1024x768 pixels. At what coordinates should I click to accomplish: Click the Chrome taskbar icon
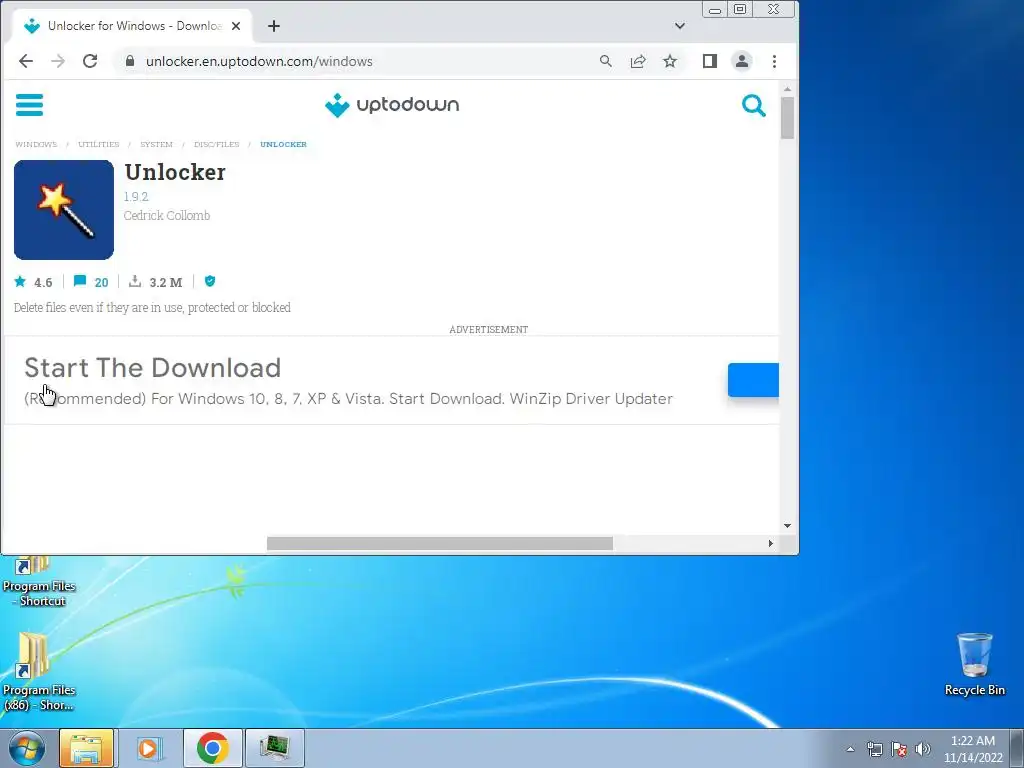[x=212, y=748]
